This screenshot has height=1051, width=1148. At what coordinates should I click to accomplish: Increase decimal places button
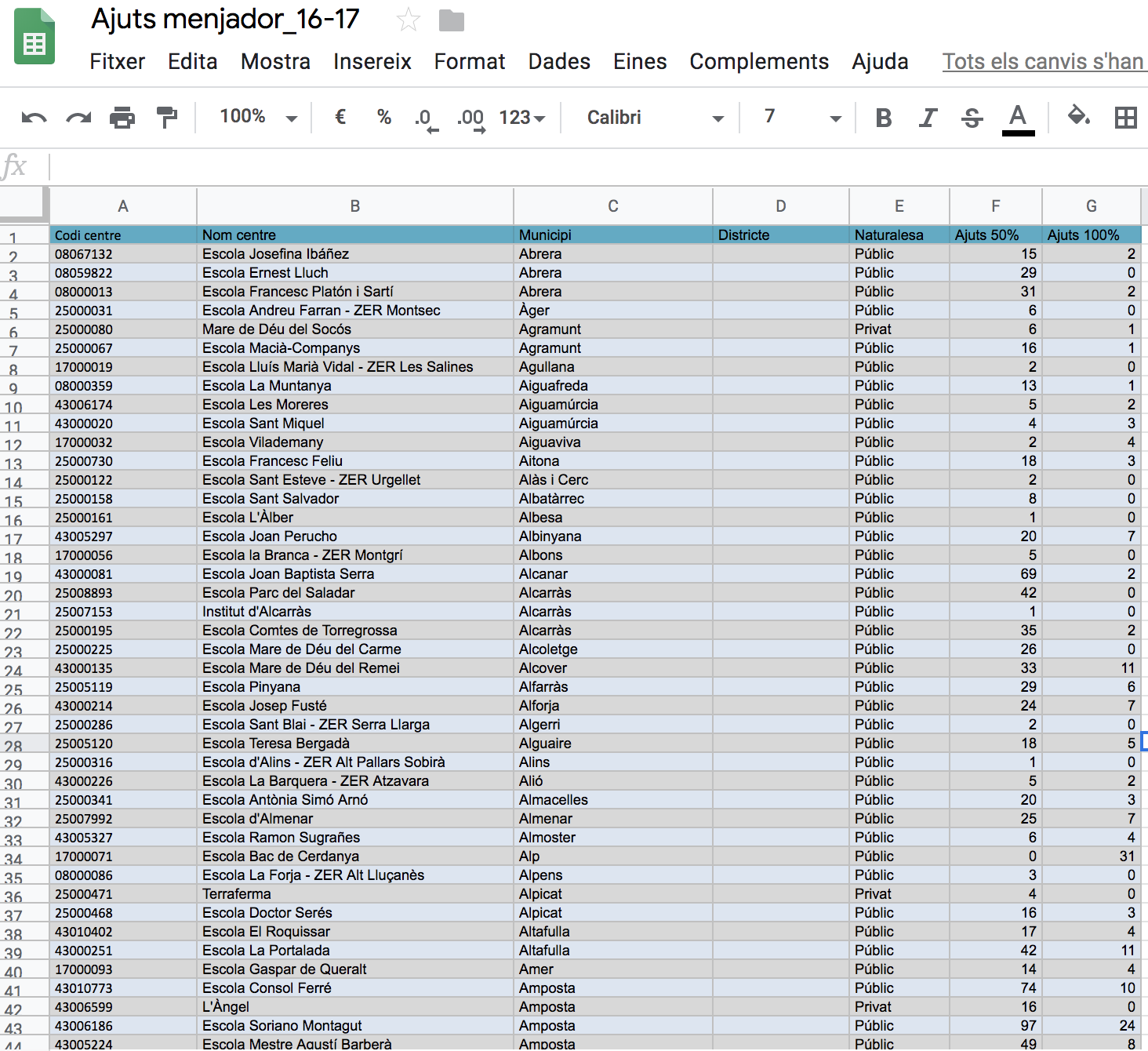(x=471, y=119)
